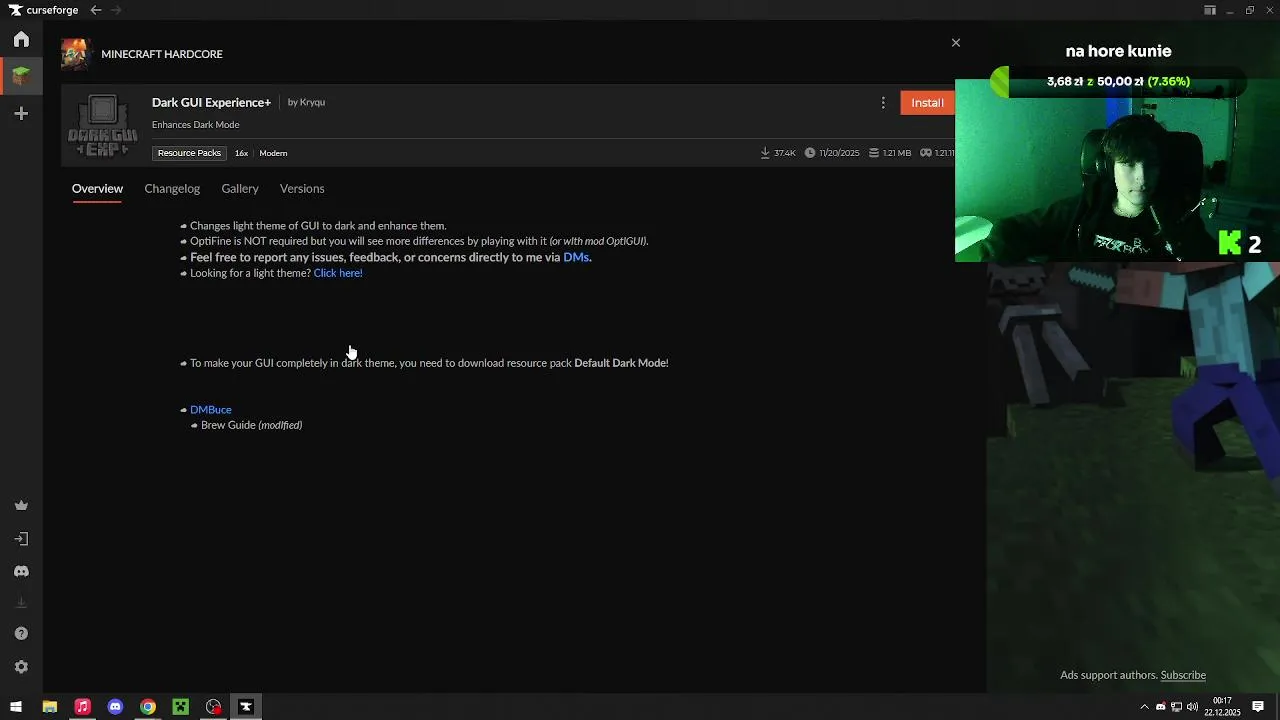This screenshot has width=1280, height=720.
Task: Install Dark GUI Experience+
Action: [927, 103]
